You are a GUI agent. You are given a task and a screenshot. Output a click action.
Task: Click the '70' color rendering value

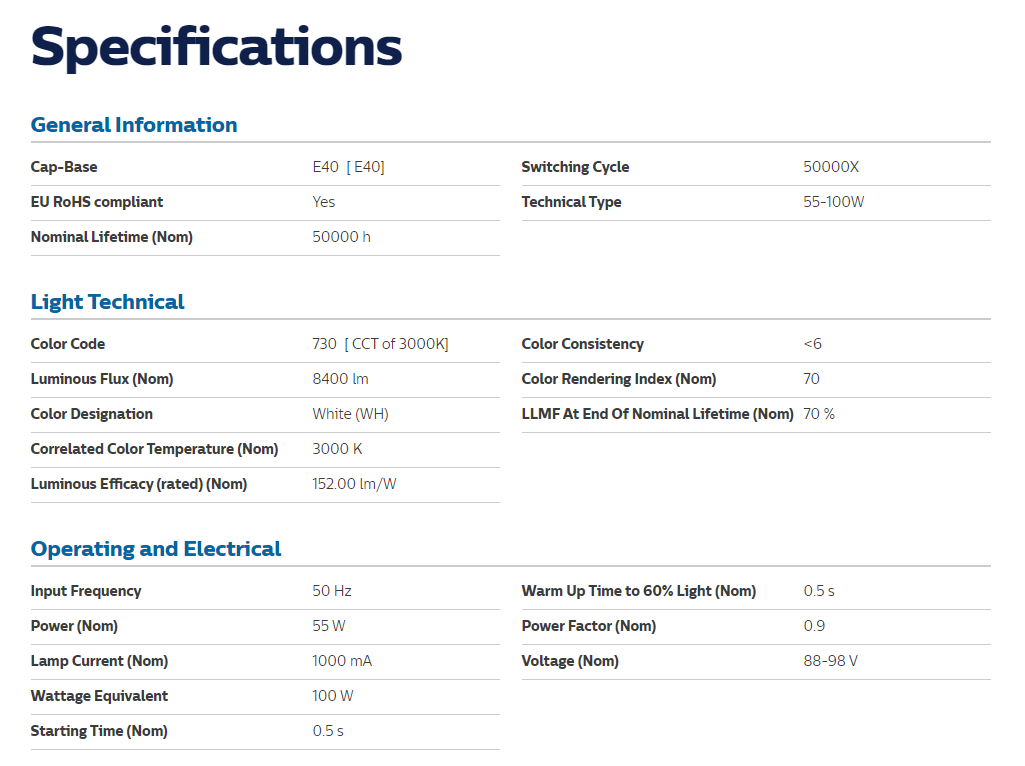[x=811, y=379]
